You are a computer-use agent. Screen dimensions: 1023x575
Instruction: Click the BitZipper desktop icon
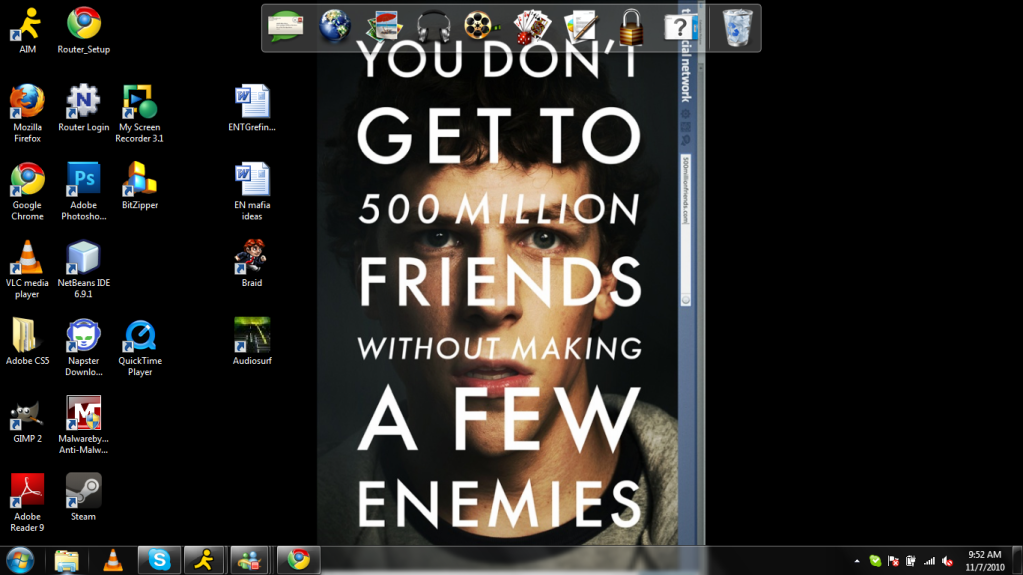140,181
